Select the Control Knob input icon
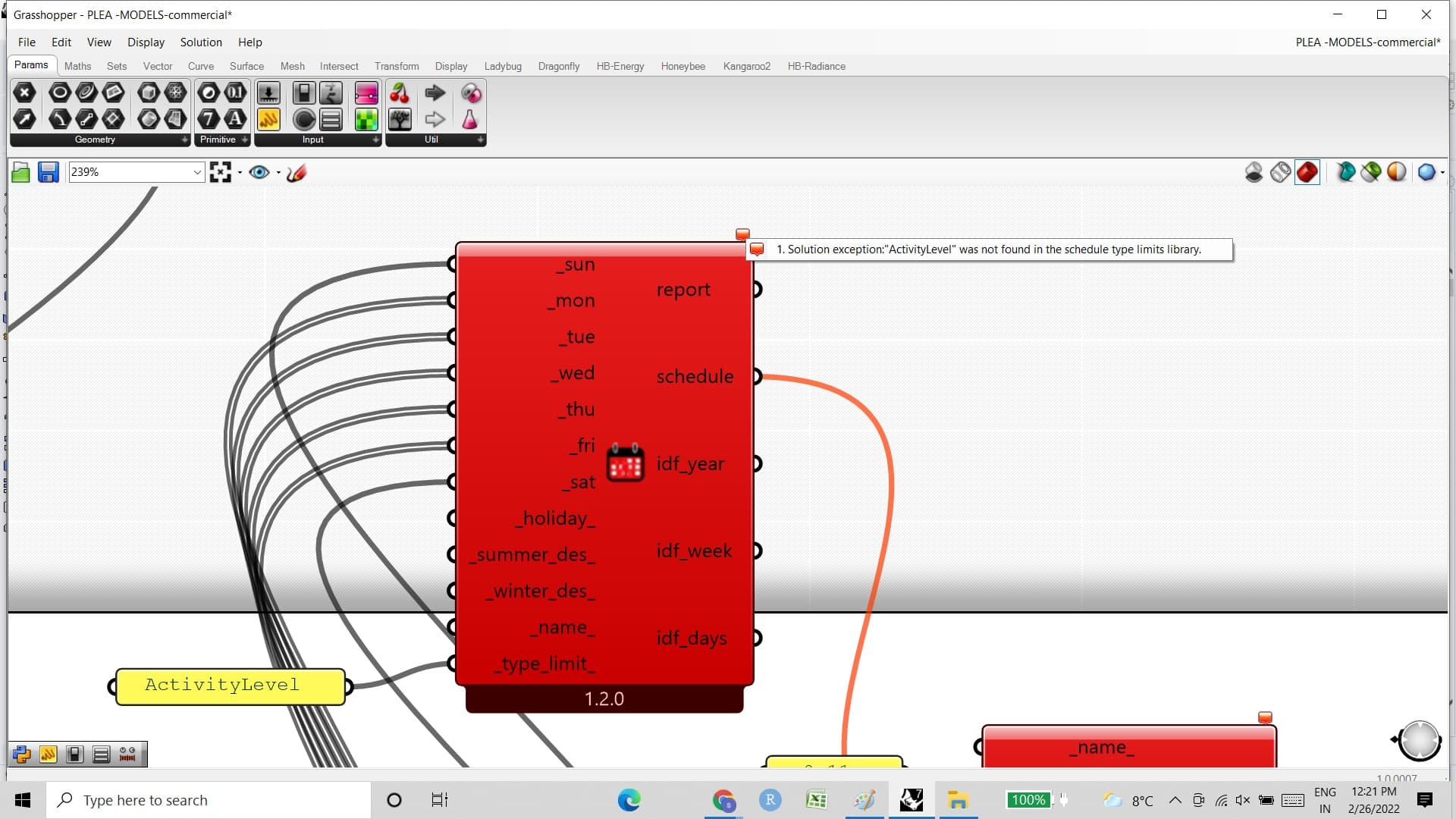This screenshot has width=1456, height=819. [304, 119]
